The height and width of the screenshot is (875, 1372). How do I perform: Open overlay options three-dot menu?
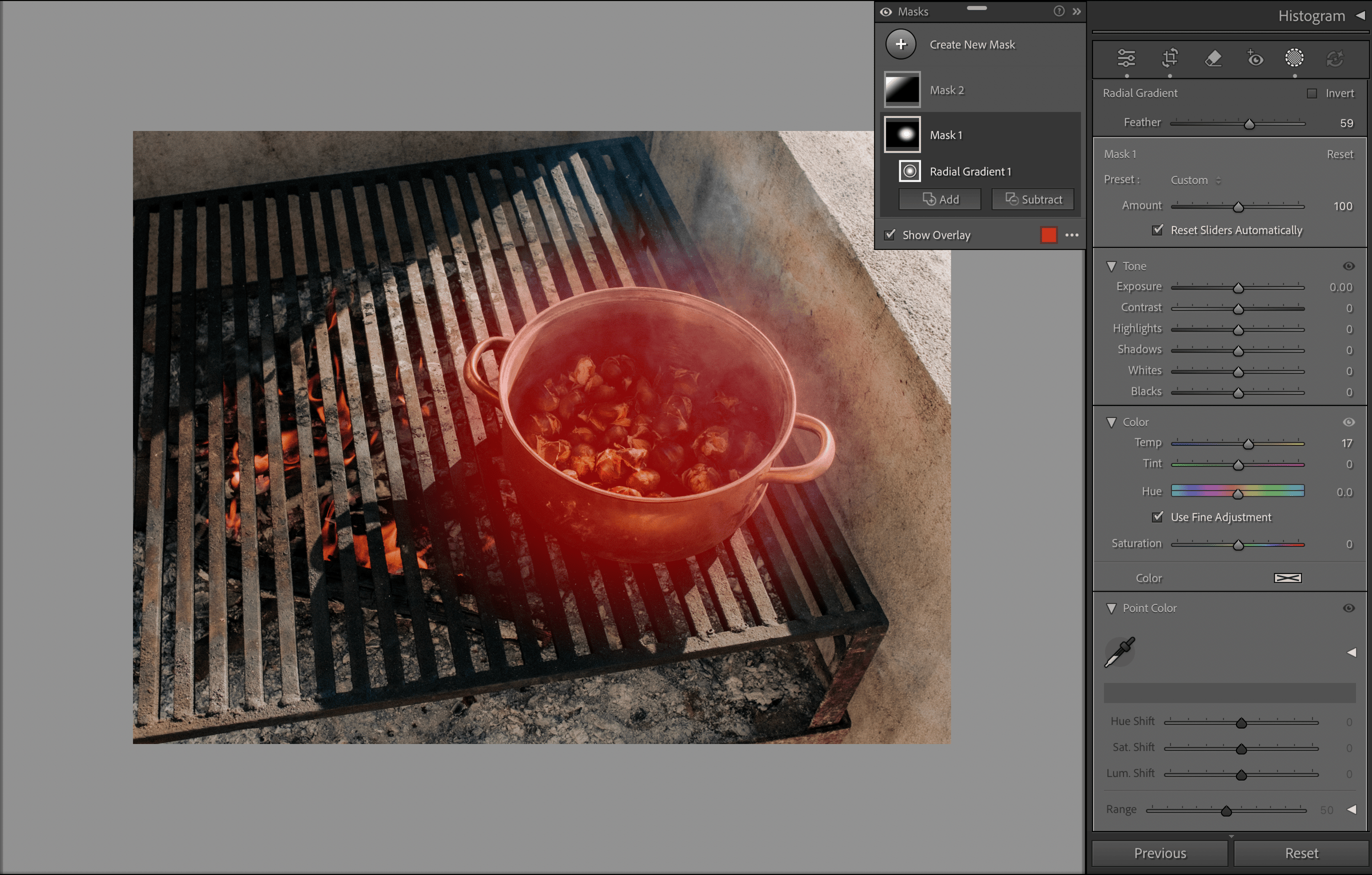click(x=1072, y=235)
